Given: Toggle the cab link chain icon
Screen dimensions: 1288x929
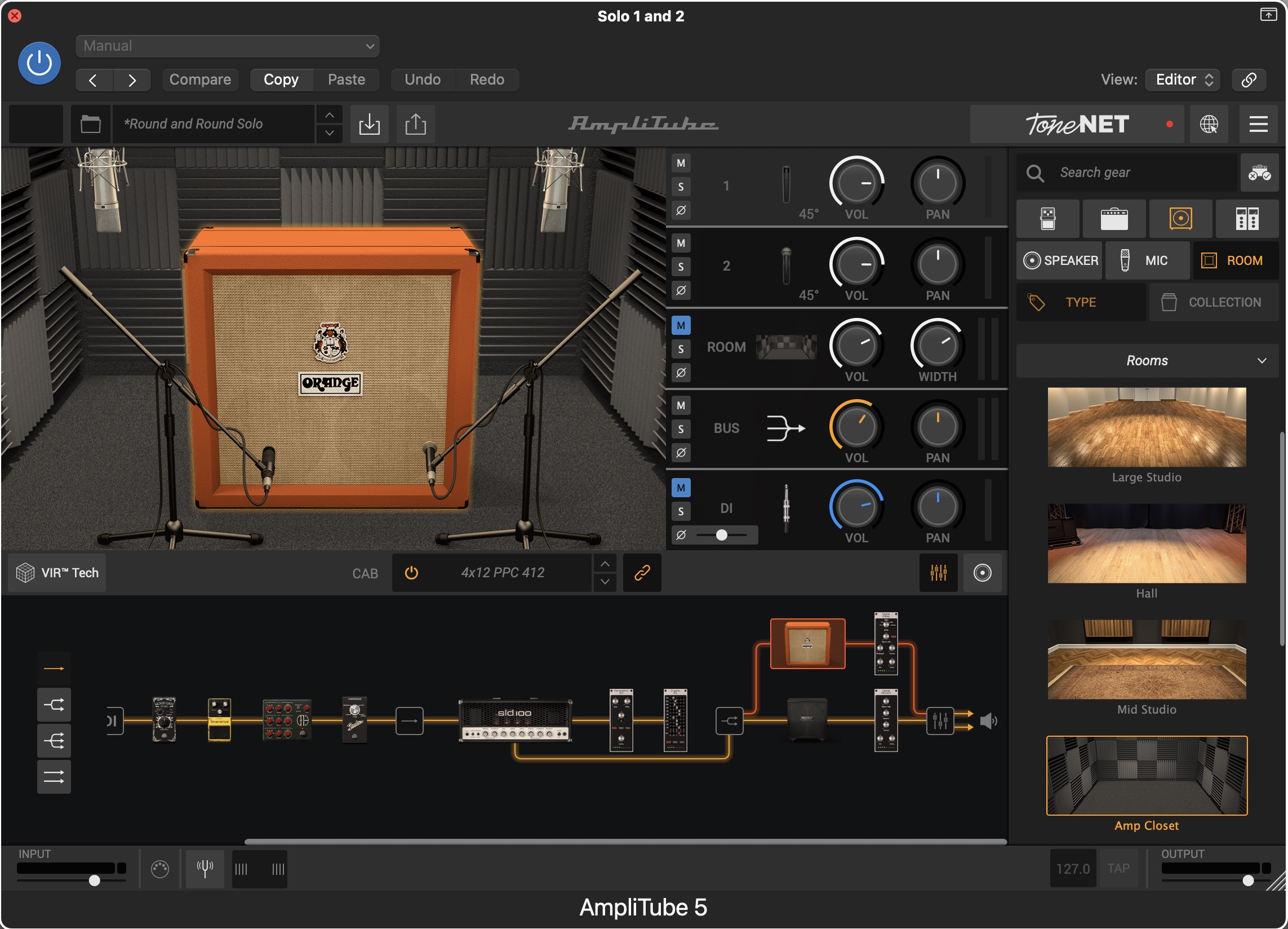Looking at the screenshot, I should click(x=642, y=573).
